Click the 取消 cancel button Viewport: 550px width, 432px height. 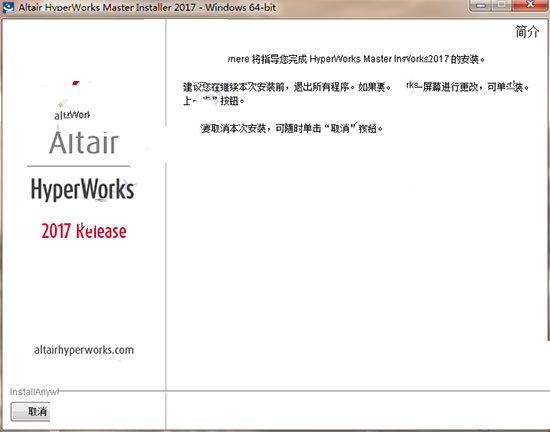31,411
